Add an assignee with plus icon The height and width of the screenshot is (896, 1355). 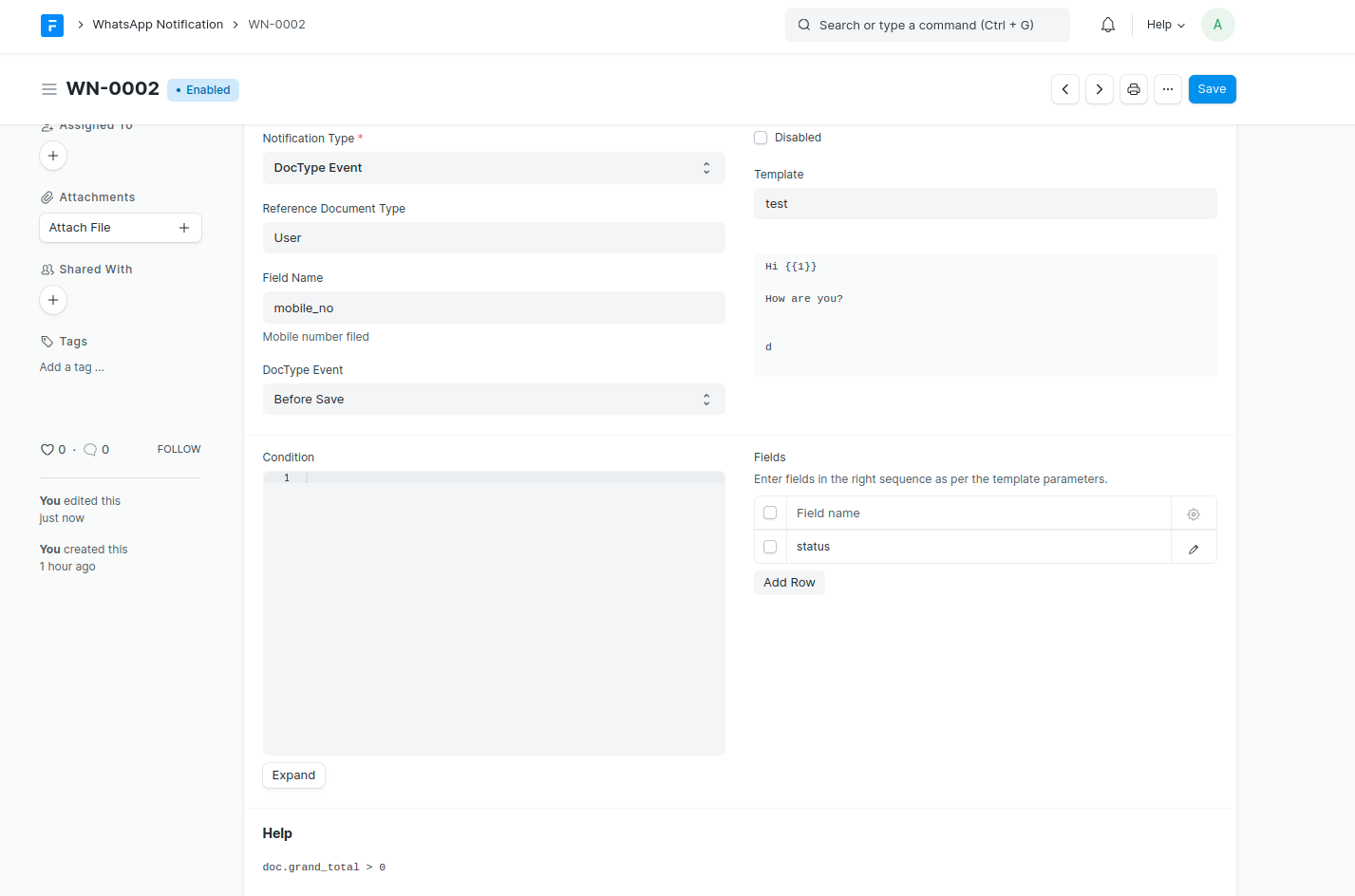coord(53,156)
